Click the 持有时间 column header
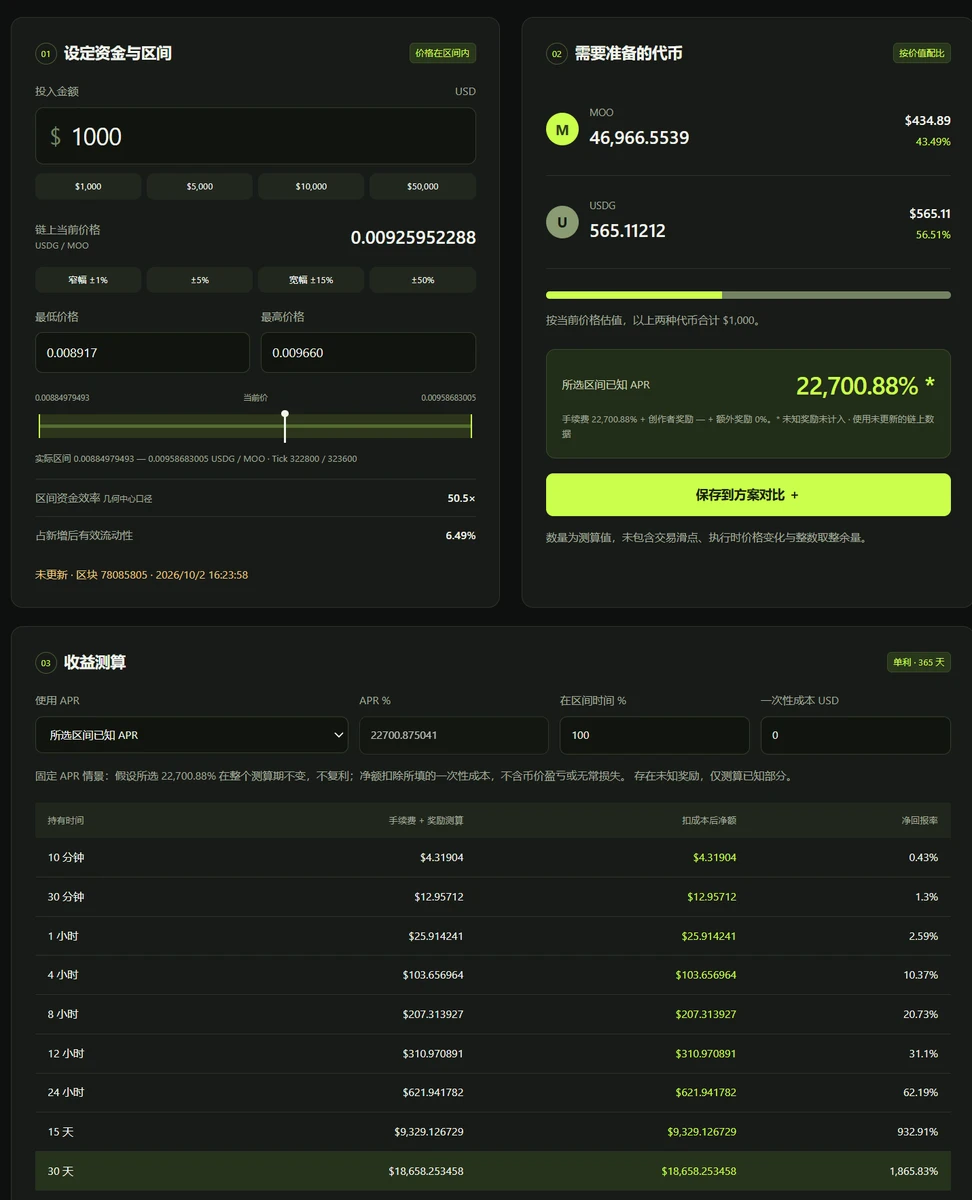The image size is (972, 1200). coord(66,821)
